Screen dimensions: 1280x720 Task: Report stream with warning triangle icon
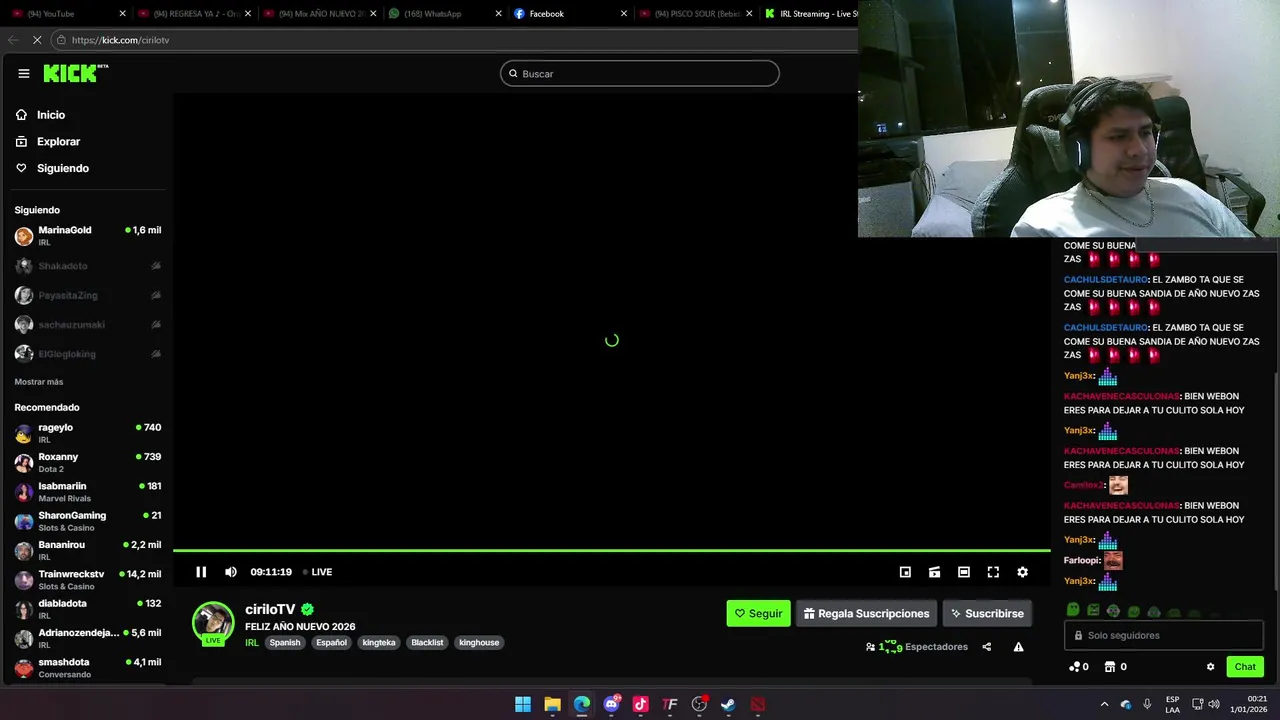(1018, 647)
